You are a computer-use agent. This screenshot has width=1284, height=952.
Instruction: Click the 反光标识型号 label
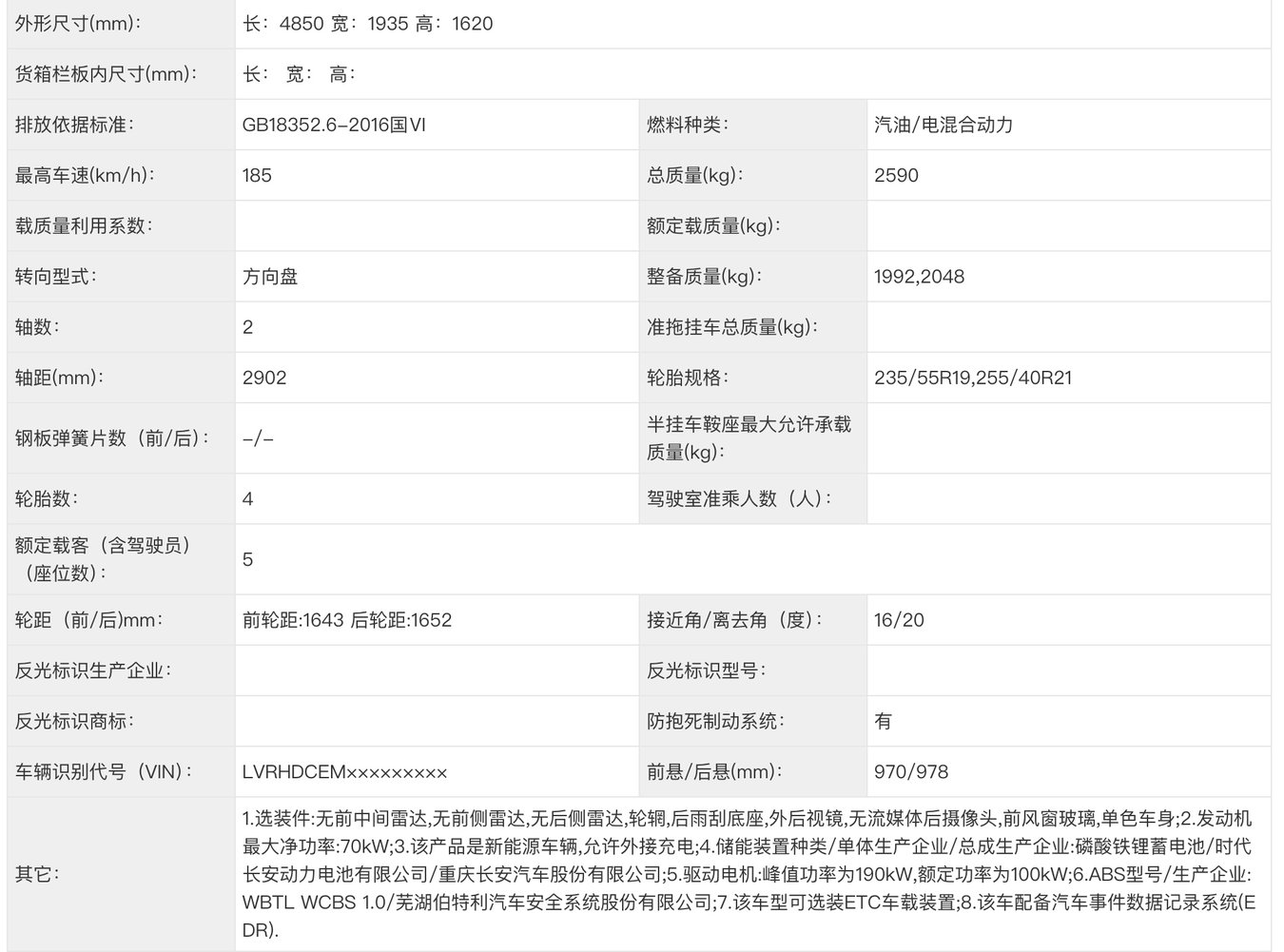tap(706, 670)
